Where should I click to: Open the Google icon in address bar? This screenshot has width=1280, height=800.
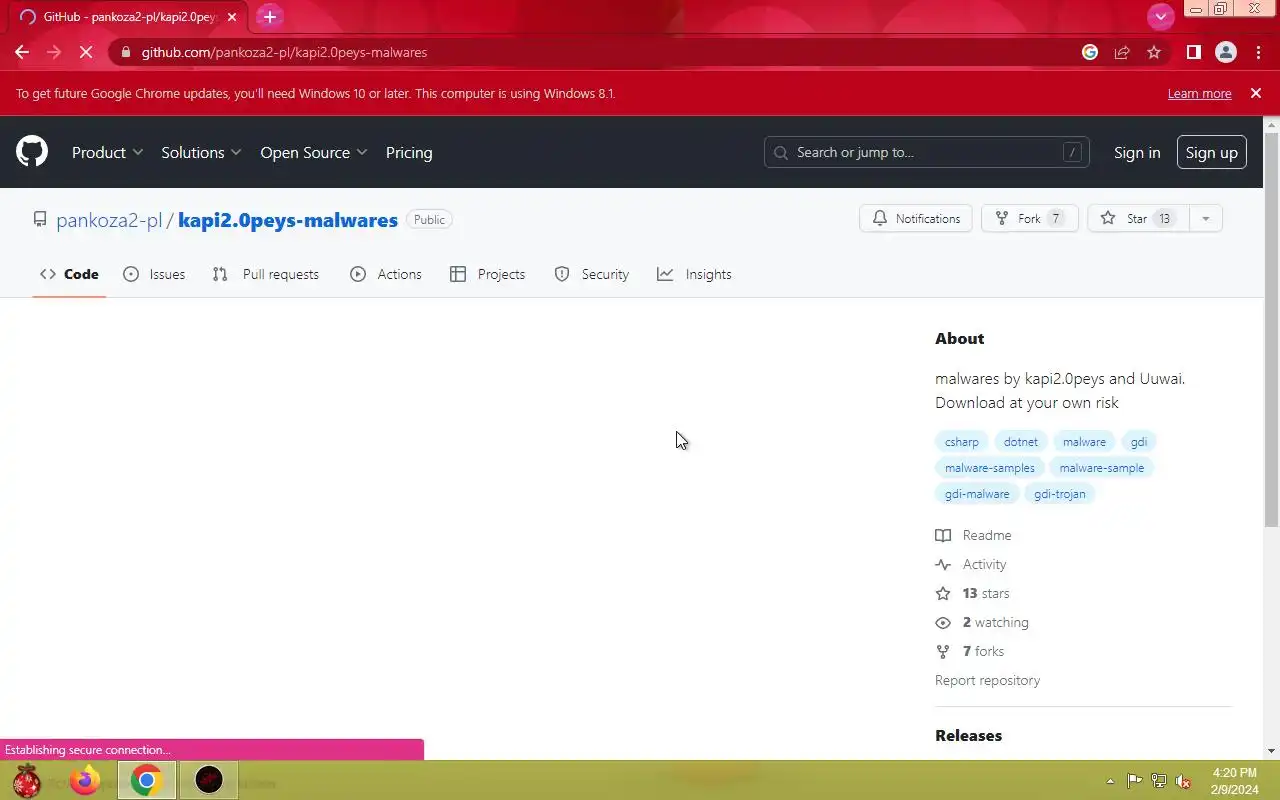1090,52
